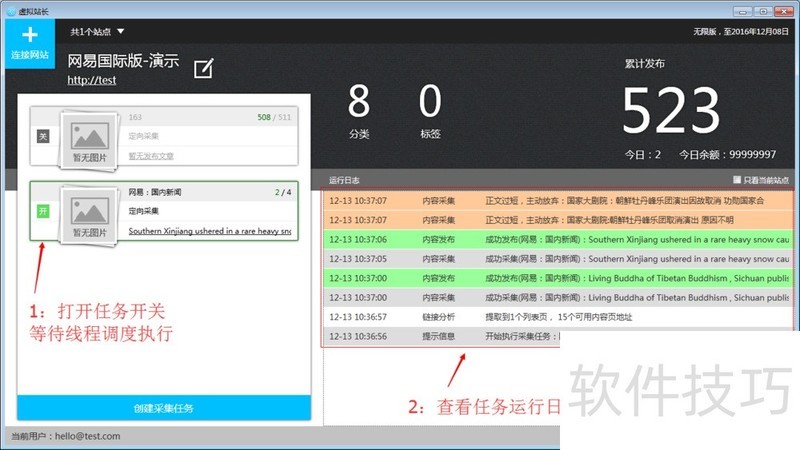Click the plus 连接网站 connect-site button

30,43
